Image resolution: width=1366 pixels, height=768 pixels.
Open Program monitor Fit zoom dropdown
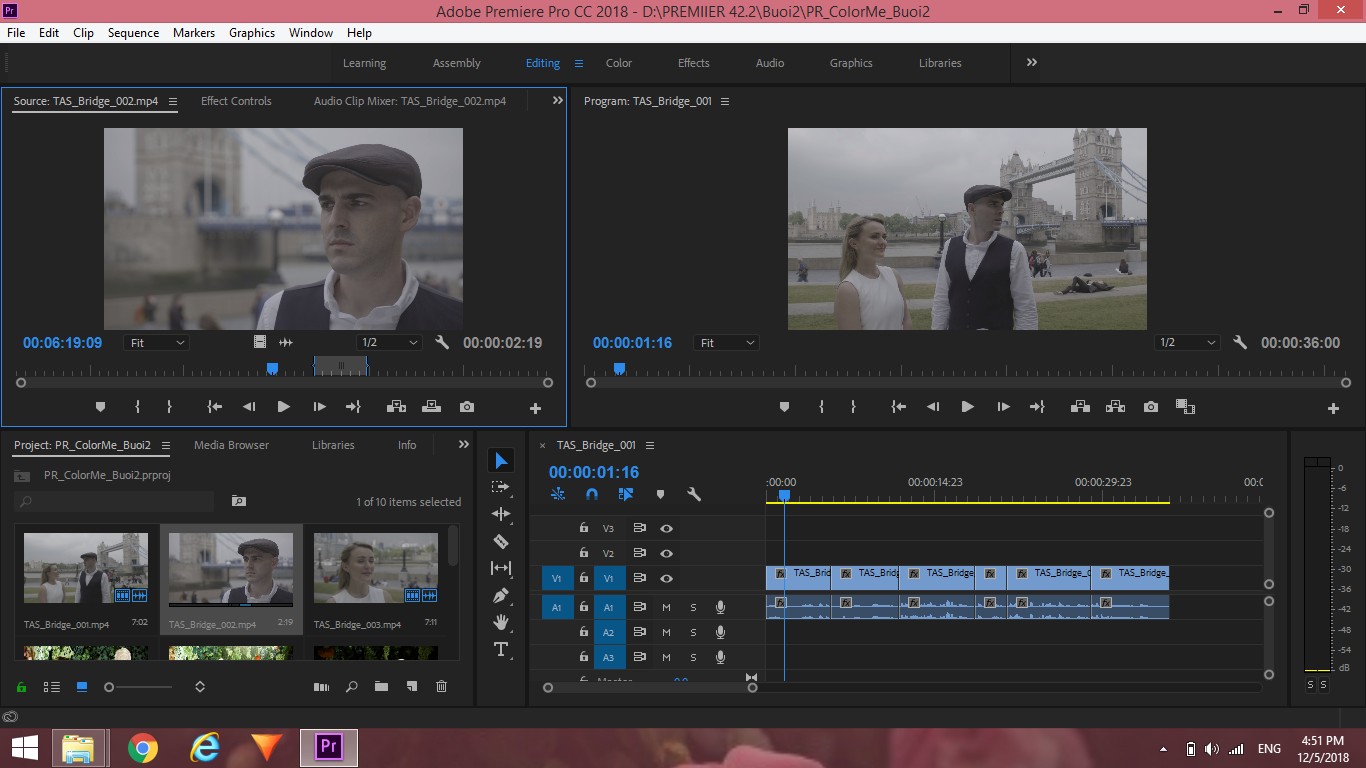point(726,342)
